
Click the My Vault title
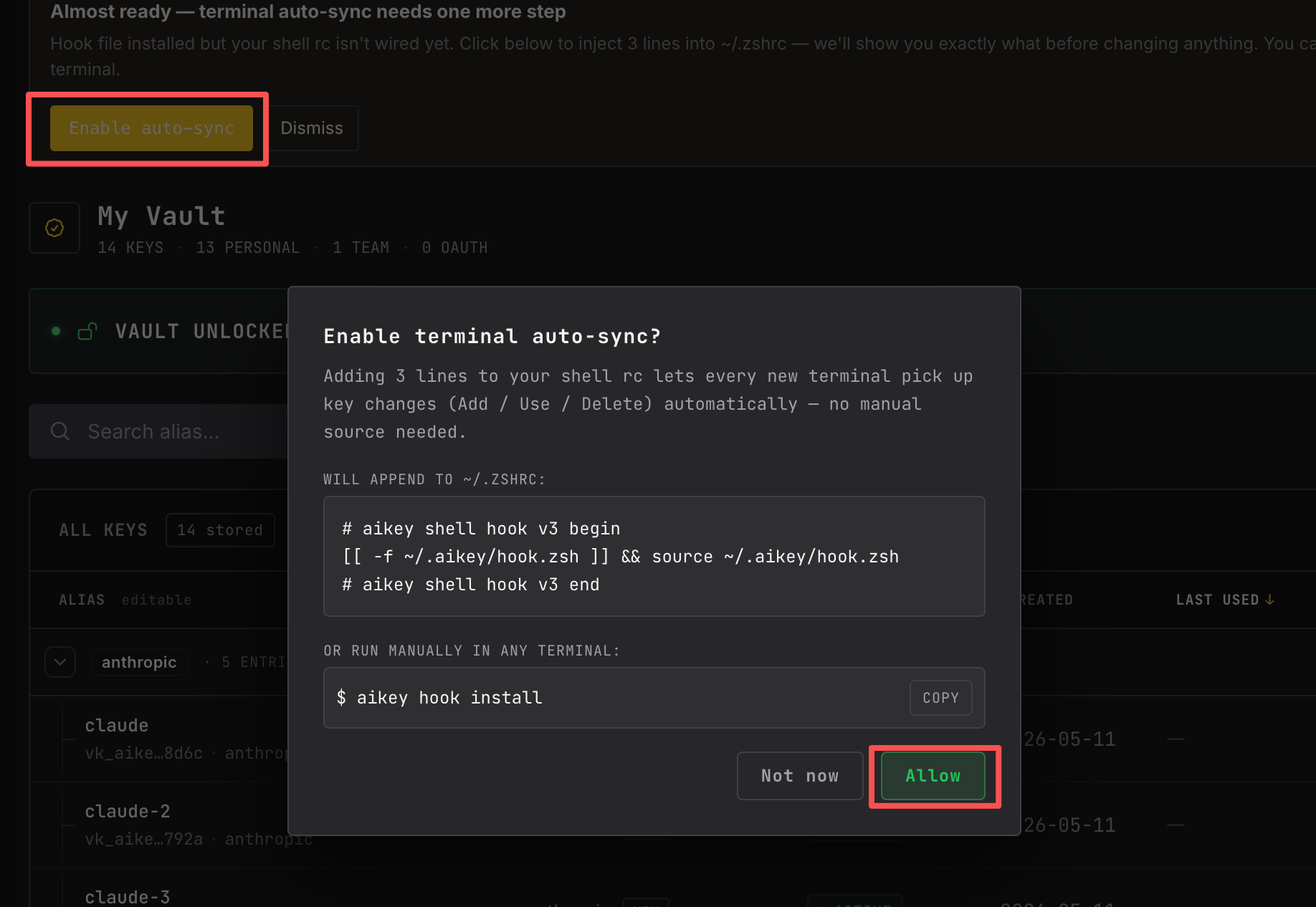162,216
